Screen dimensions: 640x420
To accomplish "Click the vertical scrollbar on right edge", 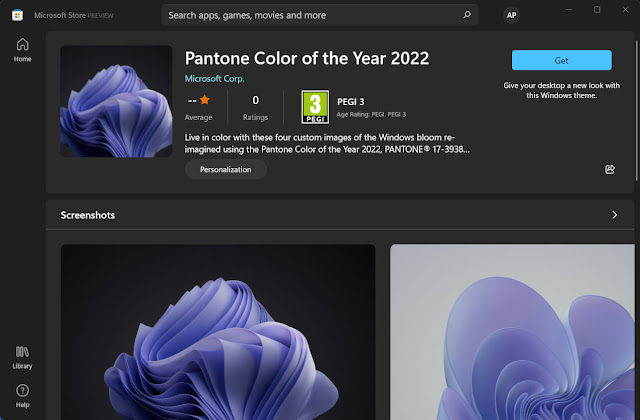I will click(636, 110).
